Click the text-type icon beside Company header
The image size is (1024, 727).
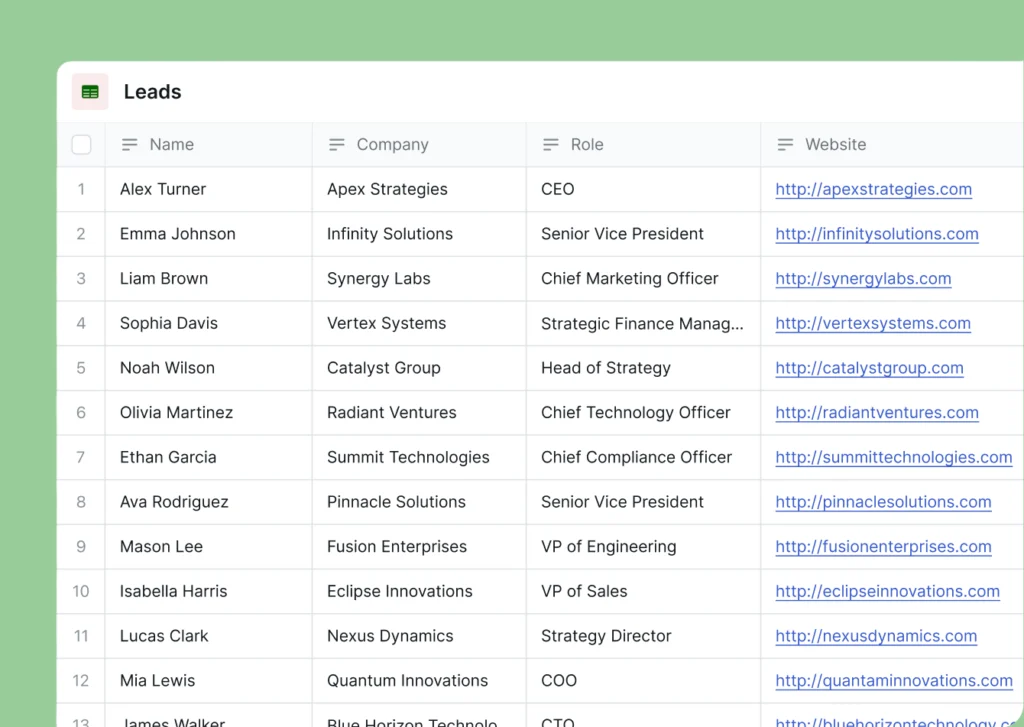click(337, 145)
